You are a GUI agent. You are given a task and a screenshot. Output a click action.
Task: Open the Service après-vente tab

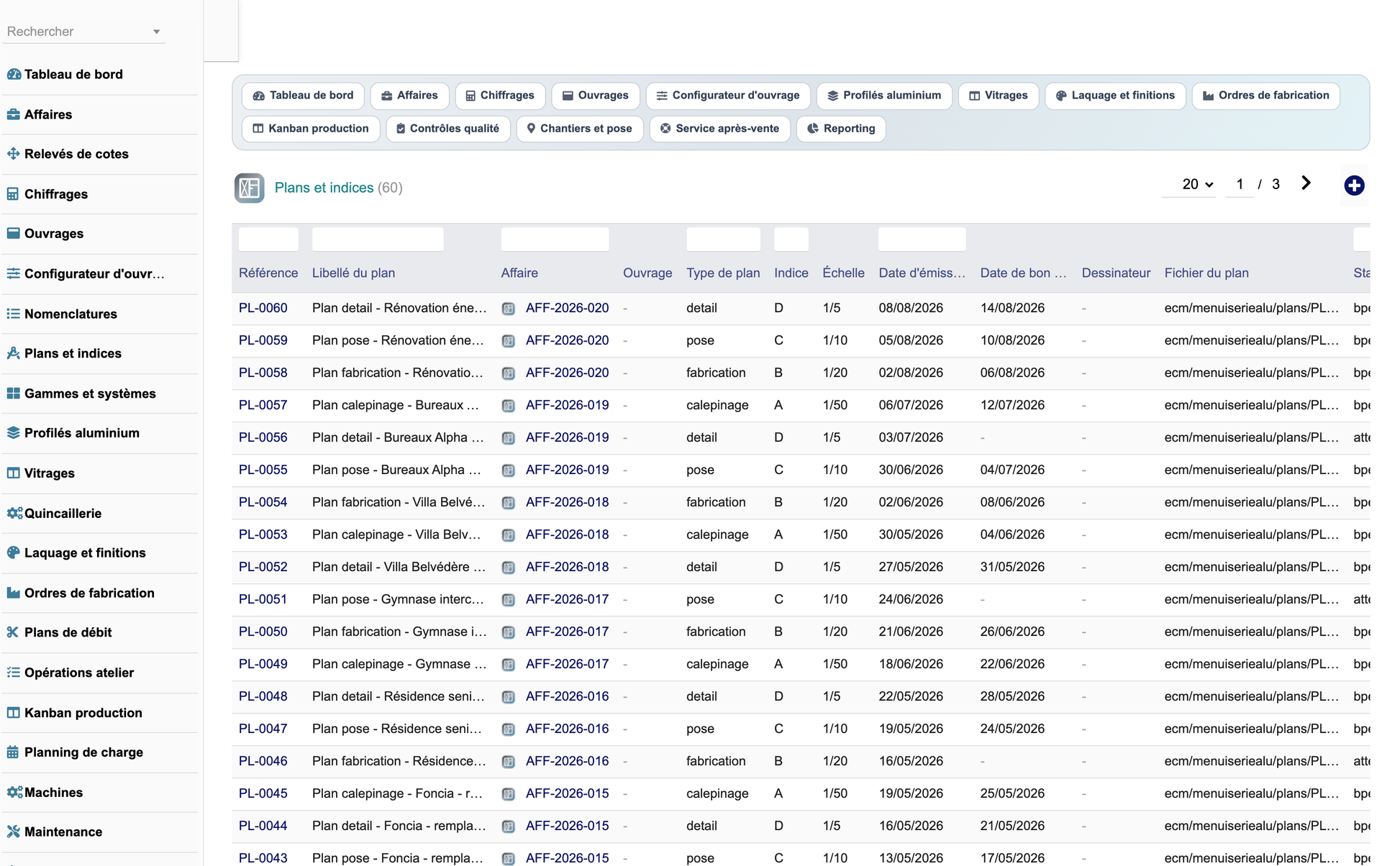pyautogui.click(x=719, y=129)
